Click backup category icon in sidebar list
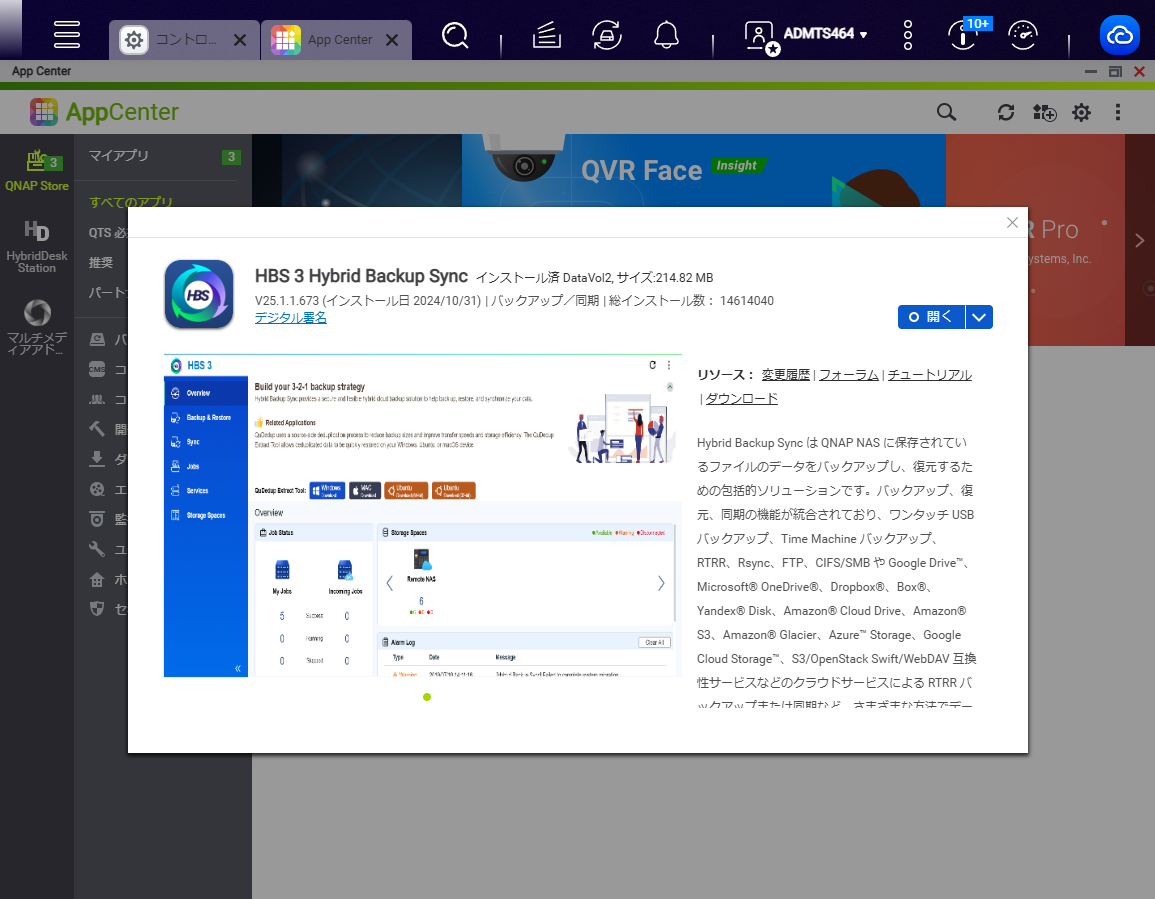The height and width of the screenshot is (899, 1155). pyautogui.click(x=97, y=339)
